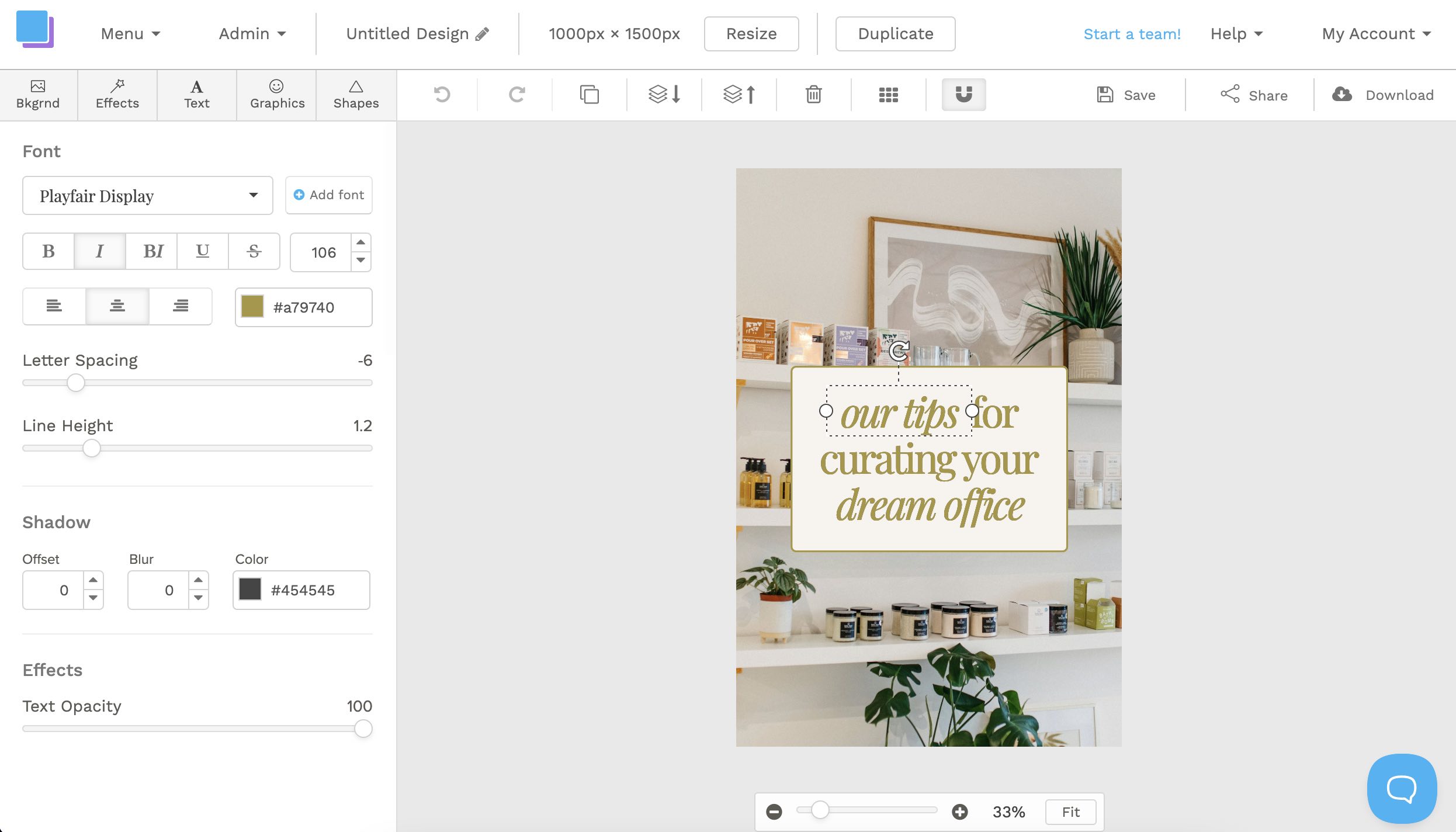Viewport: 1456px width, 832px height.
Task: Delete the selected text element
Action: 813,94
